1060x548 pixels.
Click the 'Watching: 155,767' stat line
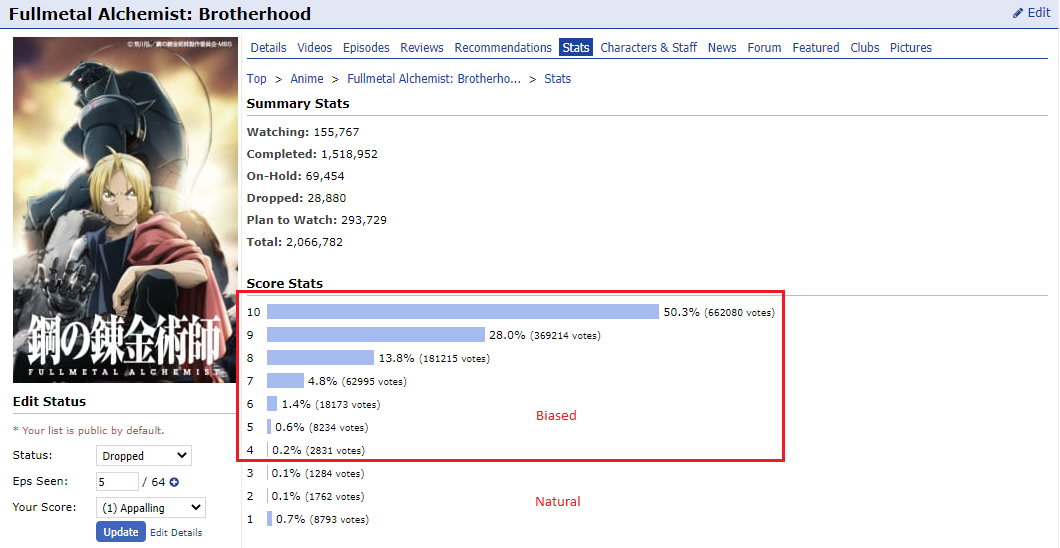tap(303, 132)
